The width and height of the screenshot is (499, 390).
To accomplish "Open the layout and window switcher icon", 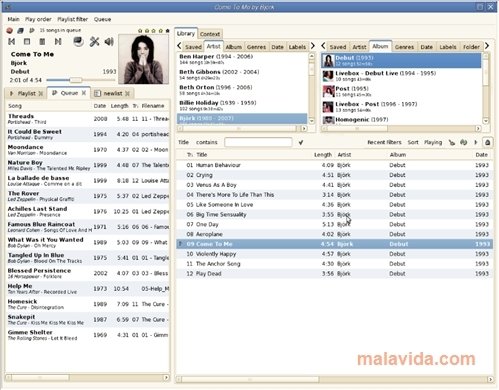I will pyautogui.click(x=78, y=42).
